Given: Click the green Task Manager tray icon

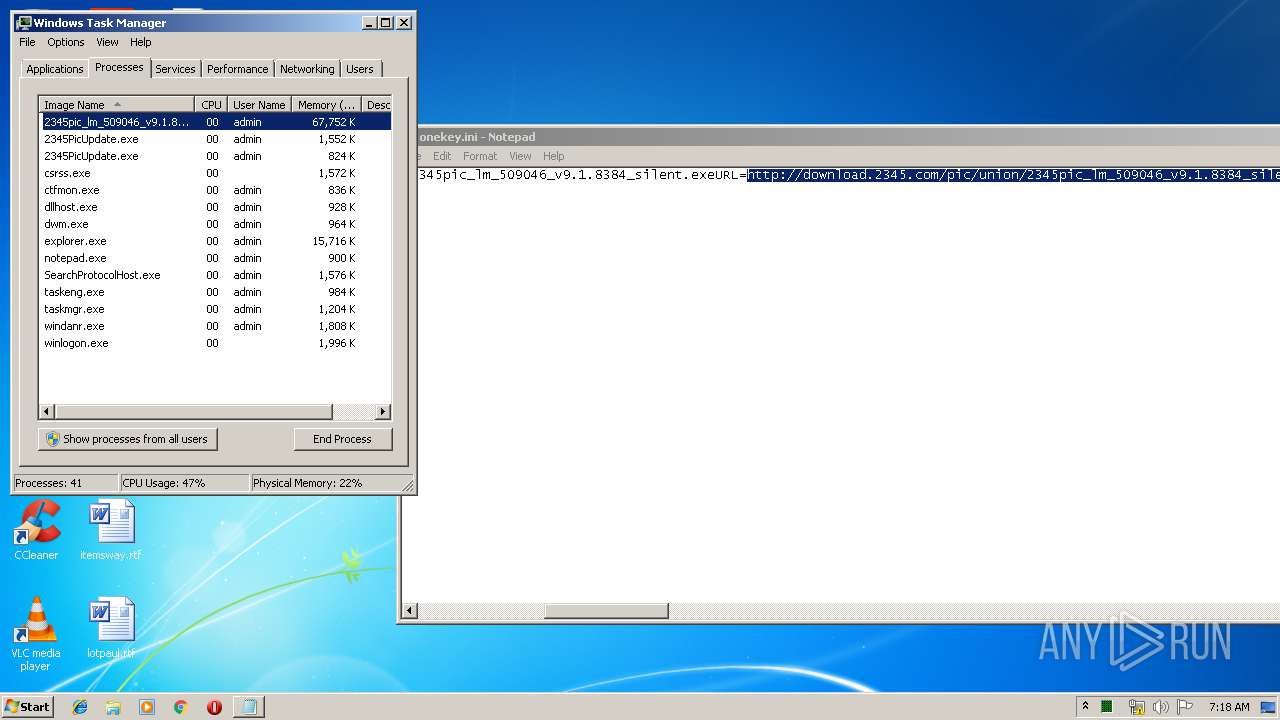Looking at the screenshot, I should (x=1107, y=707).
